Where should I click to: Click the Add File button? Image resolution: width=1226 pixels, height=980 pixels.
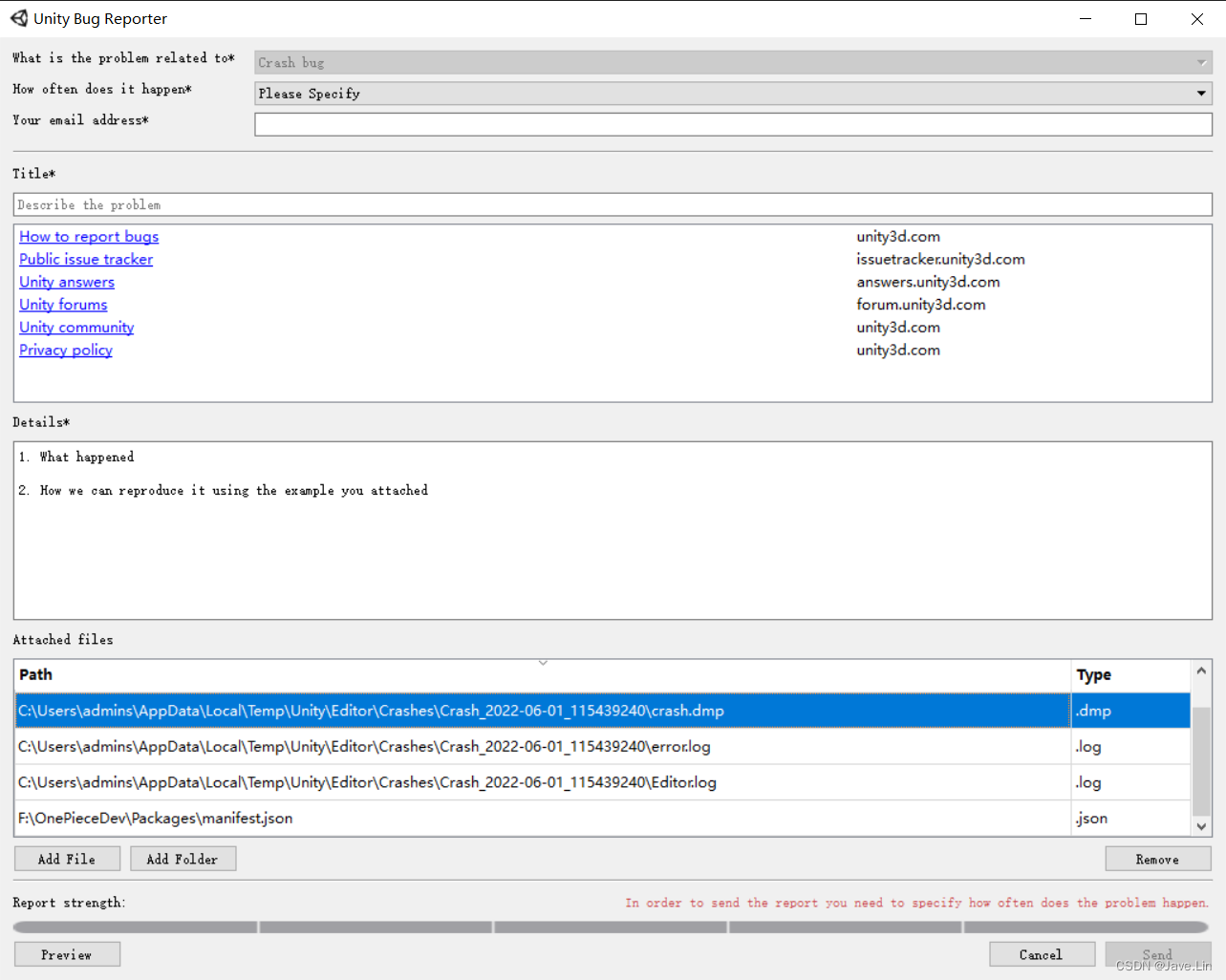tap(67, 859)
